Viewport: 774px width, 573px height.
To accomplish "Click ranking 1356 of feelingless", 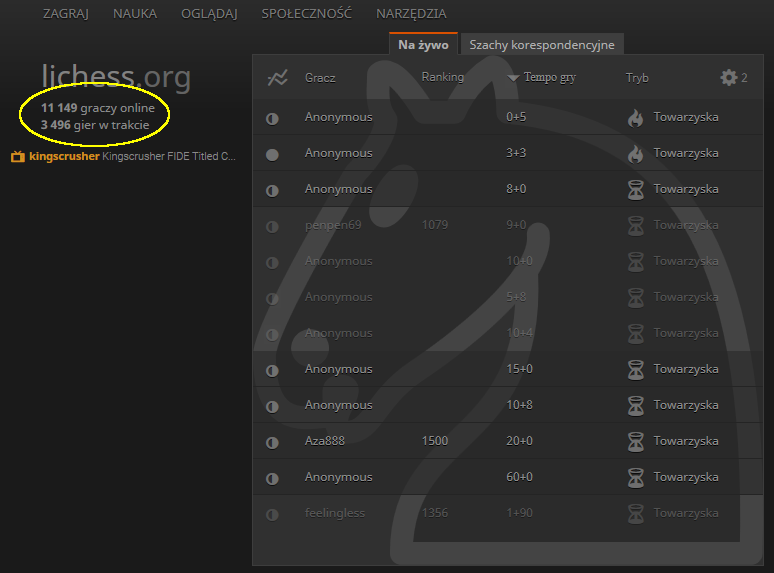I will click(x=435, y=513).
